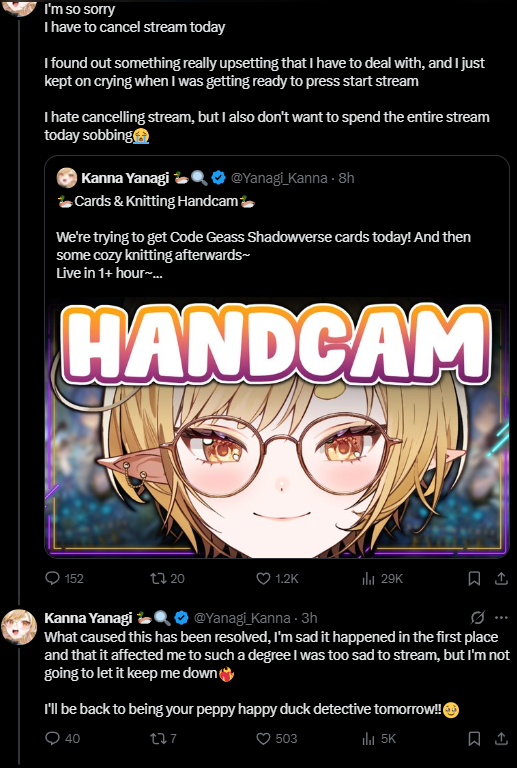
Task: Like the post with 1.2K likes
Action: point(277,578)
